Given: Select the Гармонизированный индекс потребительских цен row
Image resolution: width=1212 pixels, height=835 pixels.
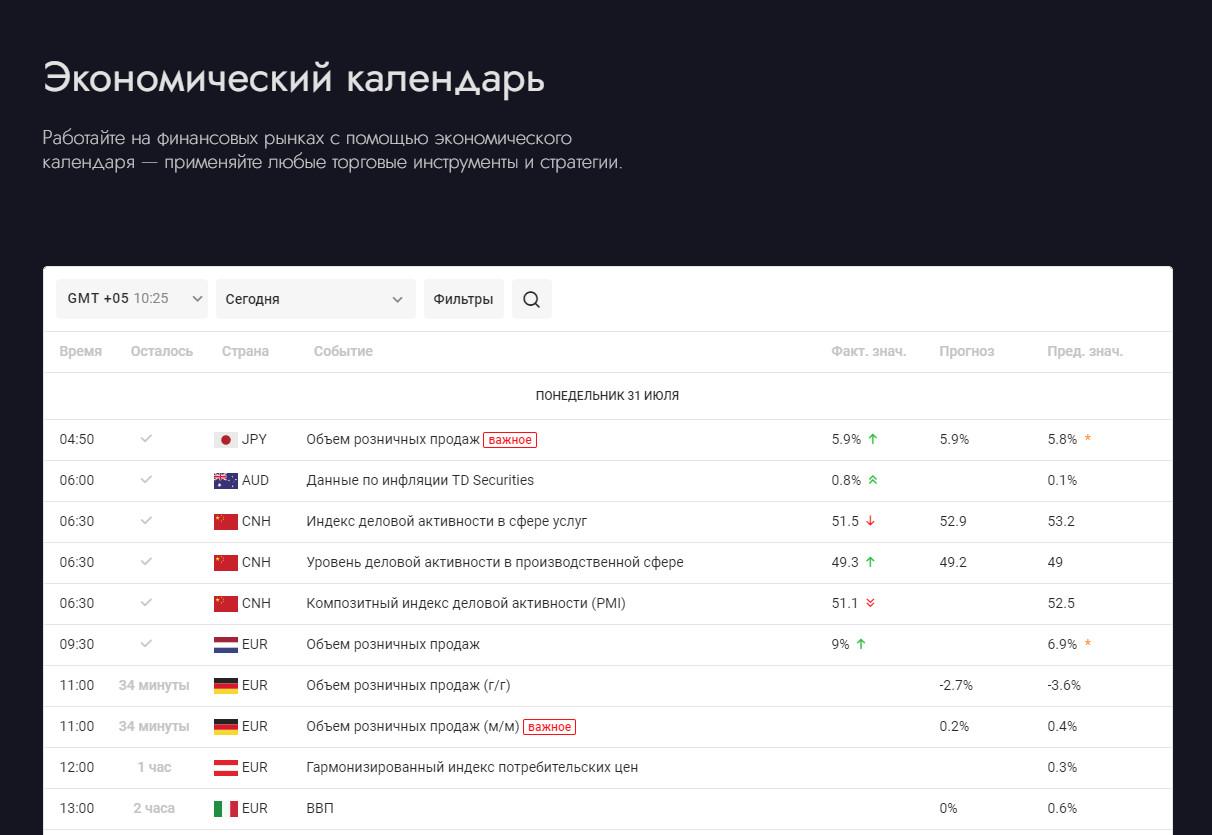Looking at the screenshot, I should coord(472,768).
